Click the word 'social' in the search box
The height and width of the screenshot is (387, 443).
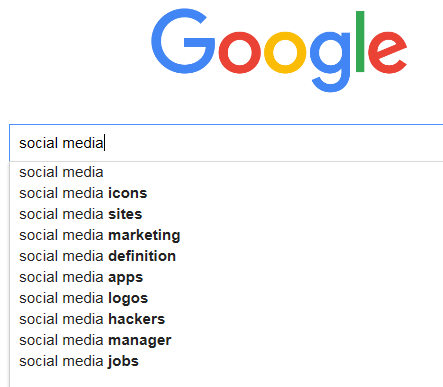point(39,143)
